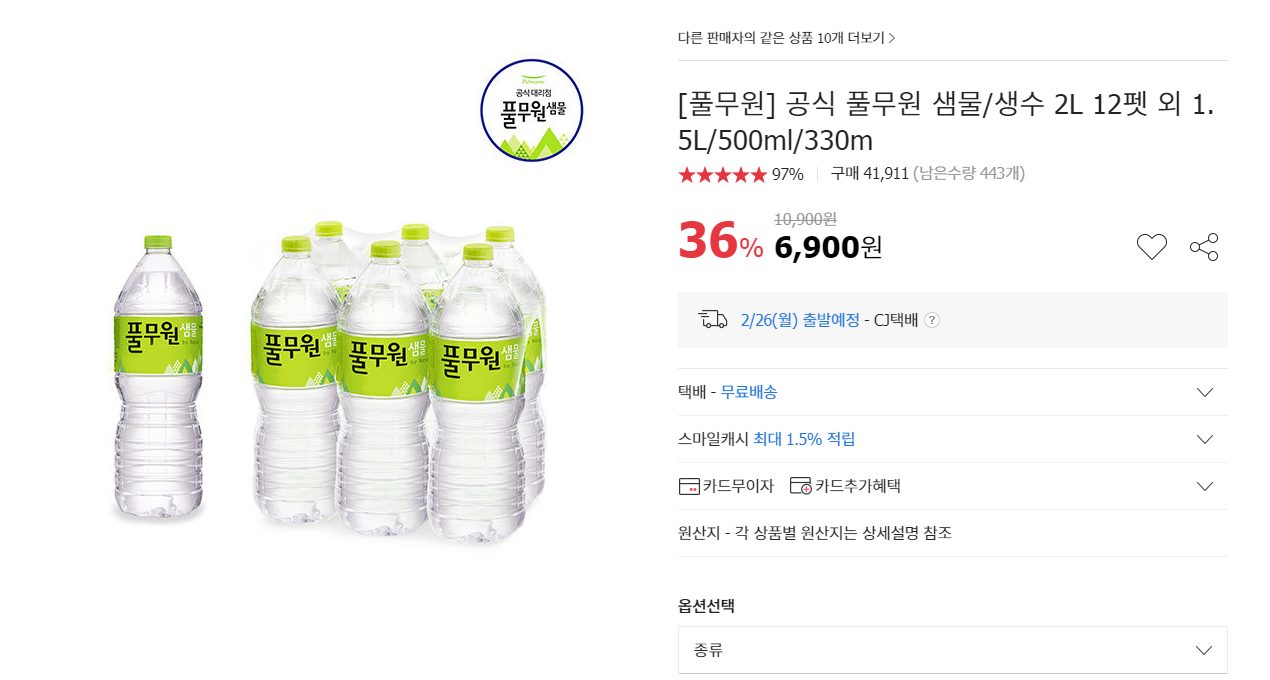
Task: Expand the 스마일캐시 rewards section
Action: (x=1204, y=439)
